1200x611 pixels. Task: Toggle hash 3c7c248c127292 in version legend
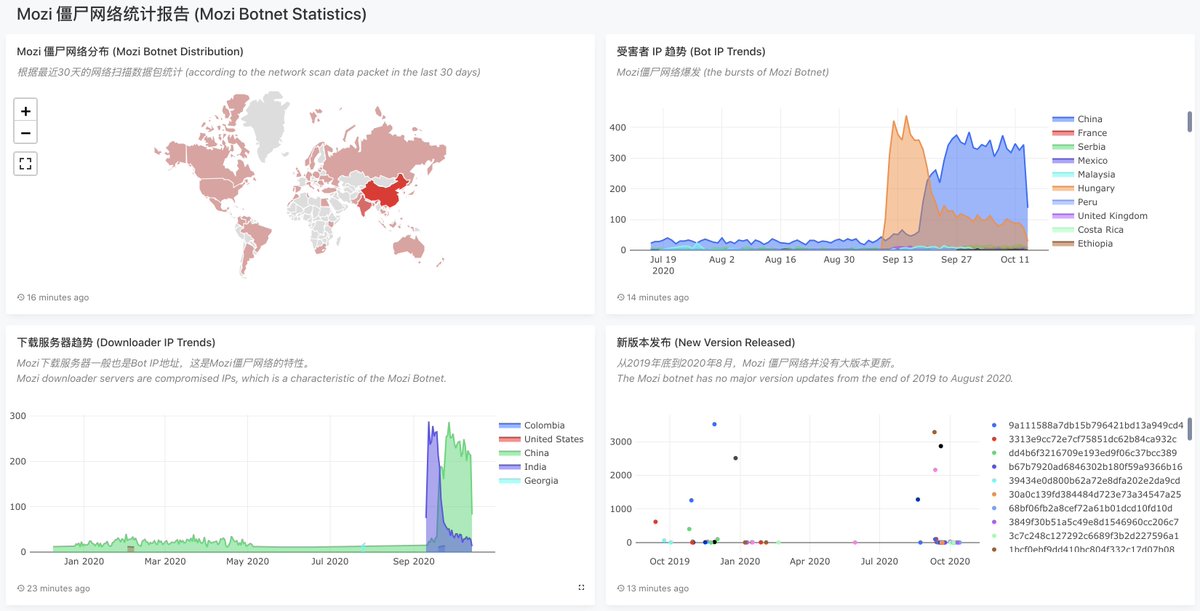[x=1086, y=536]
